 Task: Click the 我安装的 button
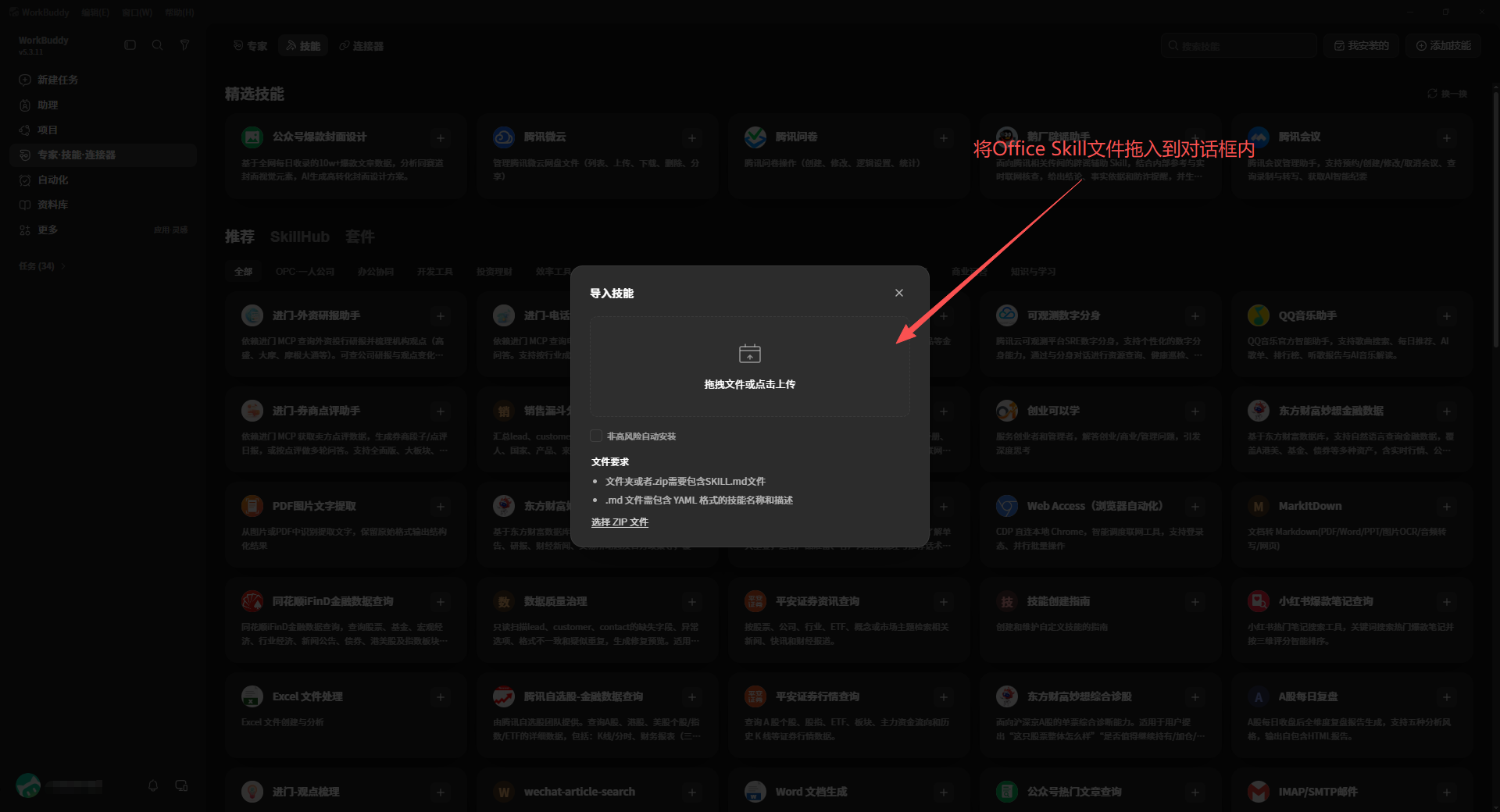[1361, 46]
